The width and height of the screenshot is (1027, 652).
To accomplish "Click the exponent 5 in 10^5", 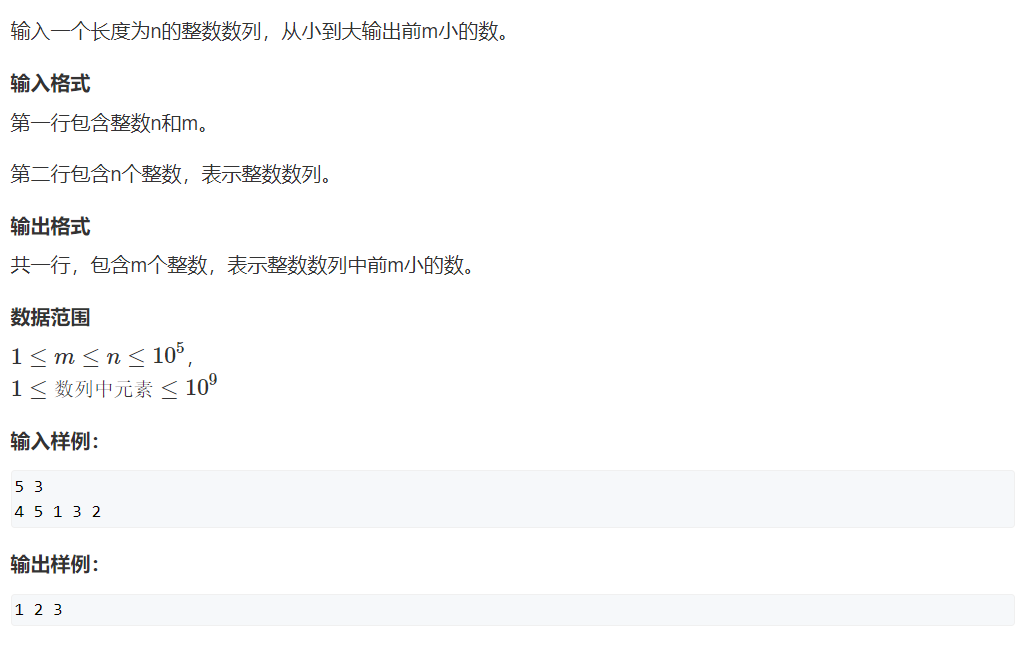I will pos(180,348).
